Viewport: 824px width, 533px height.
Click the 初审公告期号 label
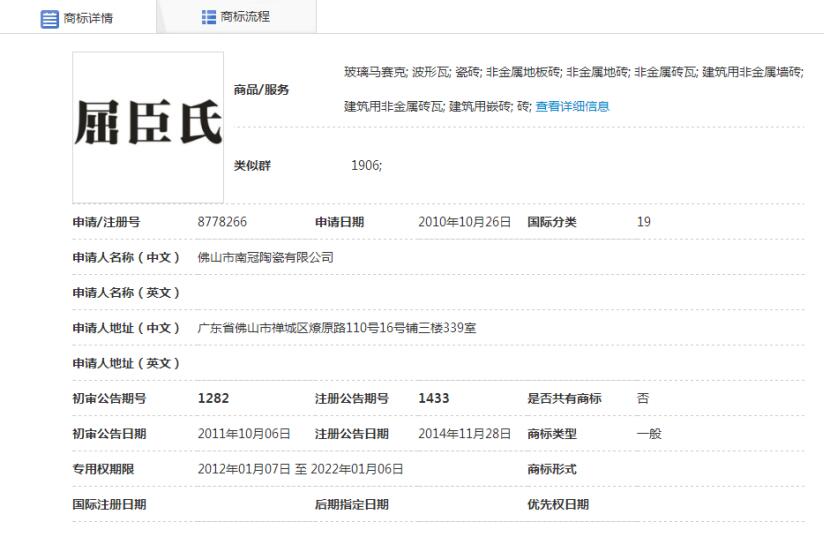[109, 398]
